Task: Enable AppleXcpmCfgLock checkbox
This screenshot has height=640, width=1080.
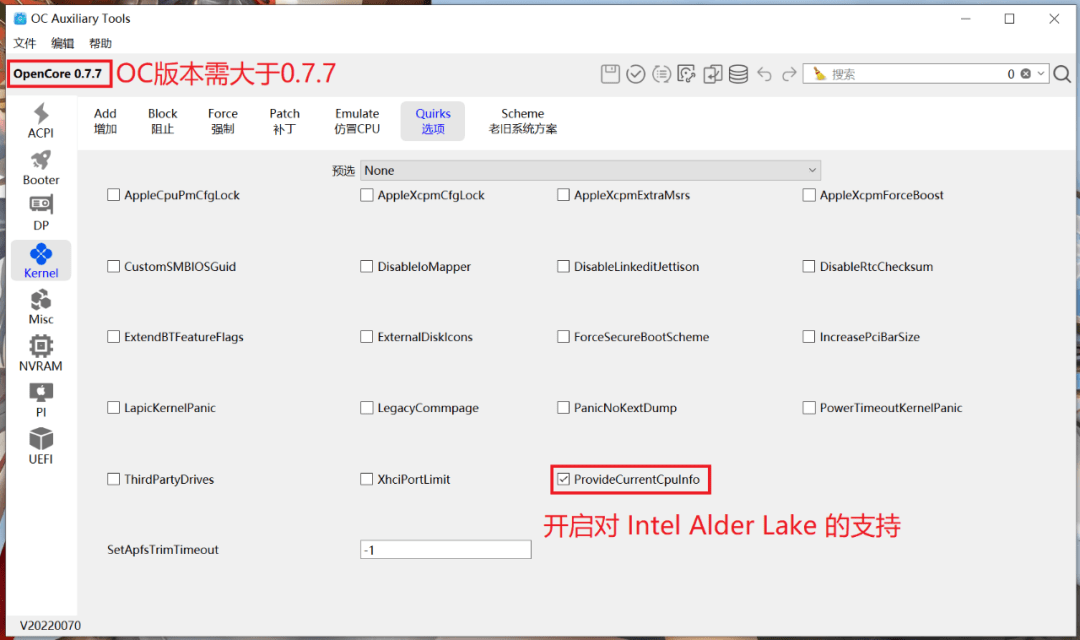Action: pyautogui.click(x=366, y=195)
